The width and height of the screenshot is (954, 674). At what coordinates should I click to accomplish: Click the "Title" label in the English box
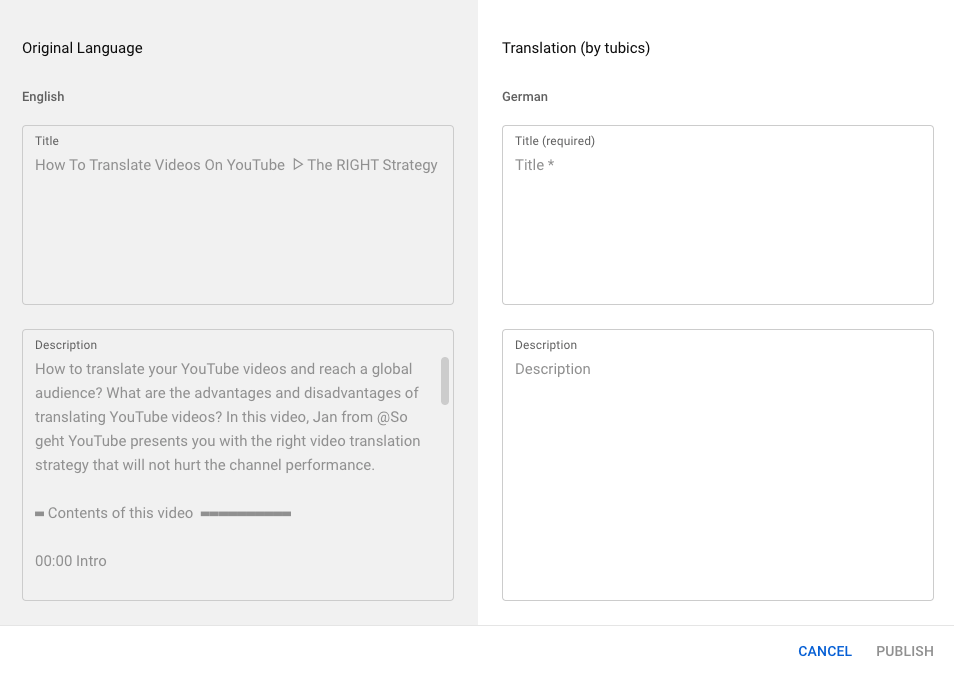click(x=47, y=141)
